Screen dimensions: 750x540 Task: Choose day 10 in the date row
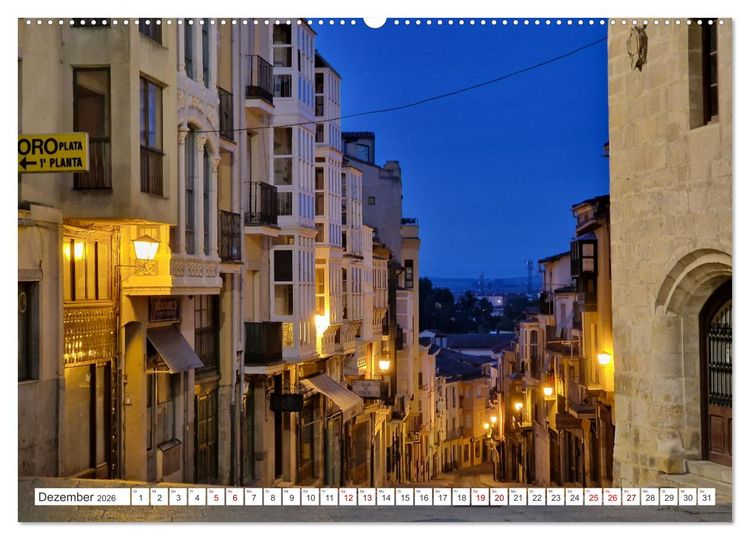point(310,497)
